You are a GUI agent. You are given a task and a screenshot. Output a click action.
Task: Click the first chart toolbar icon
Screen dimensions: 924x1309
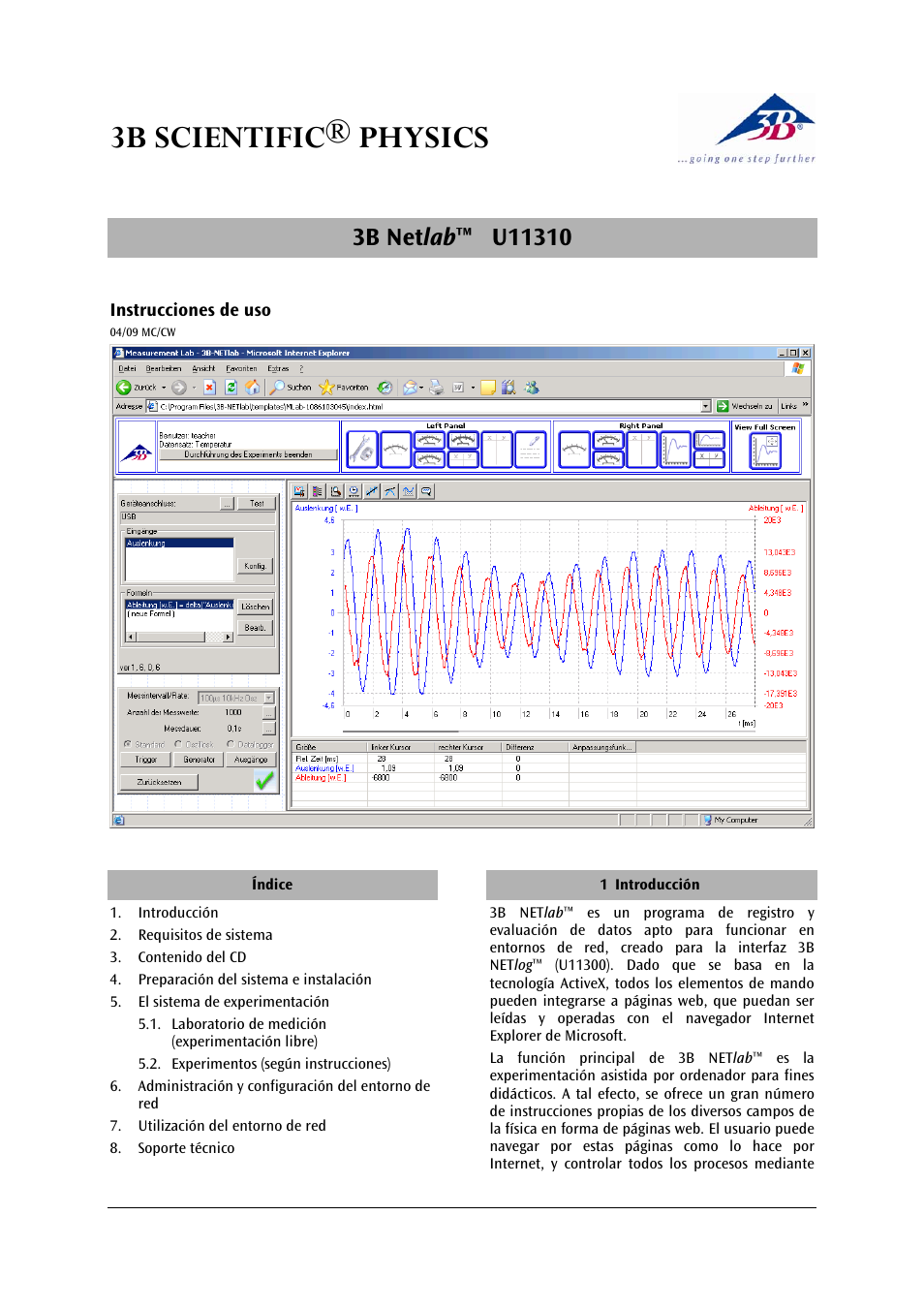coord(299,491)
